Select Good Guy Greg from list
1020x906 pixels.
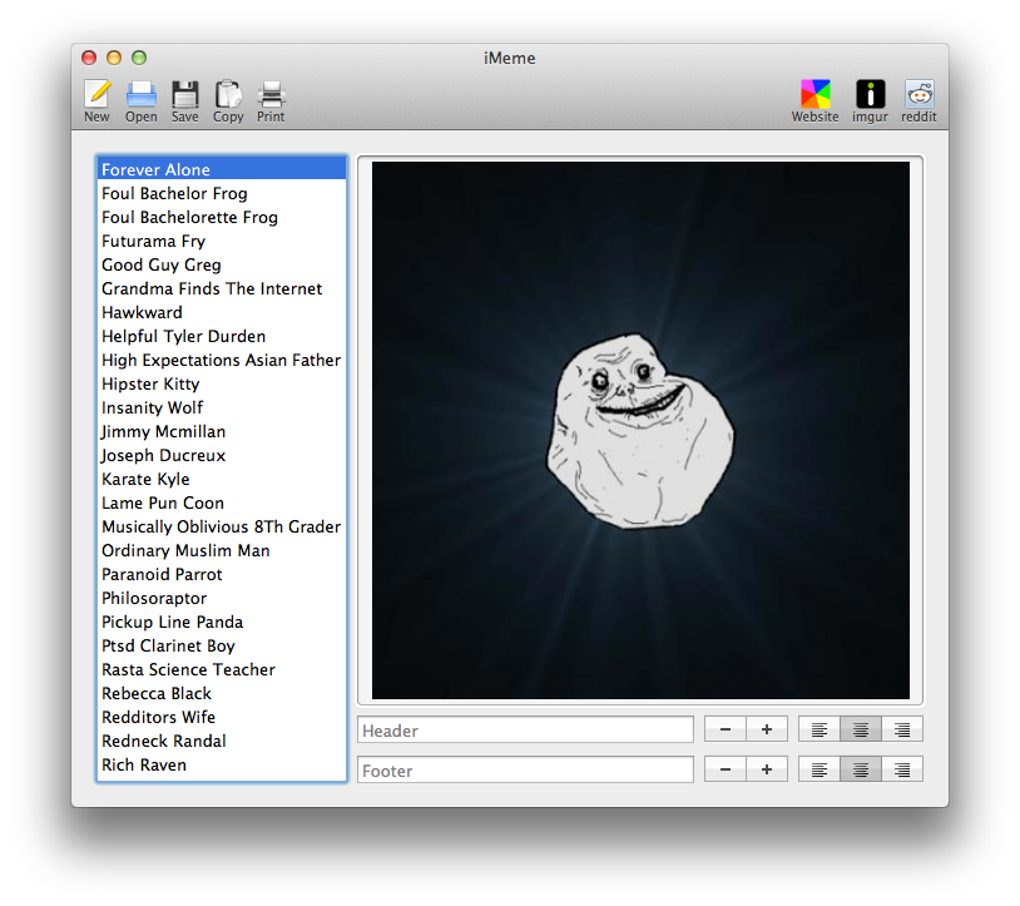pyautogui.click(x=222, y=265)
